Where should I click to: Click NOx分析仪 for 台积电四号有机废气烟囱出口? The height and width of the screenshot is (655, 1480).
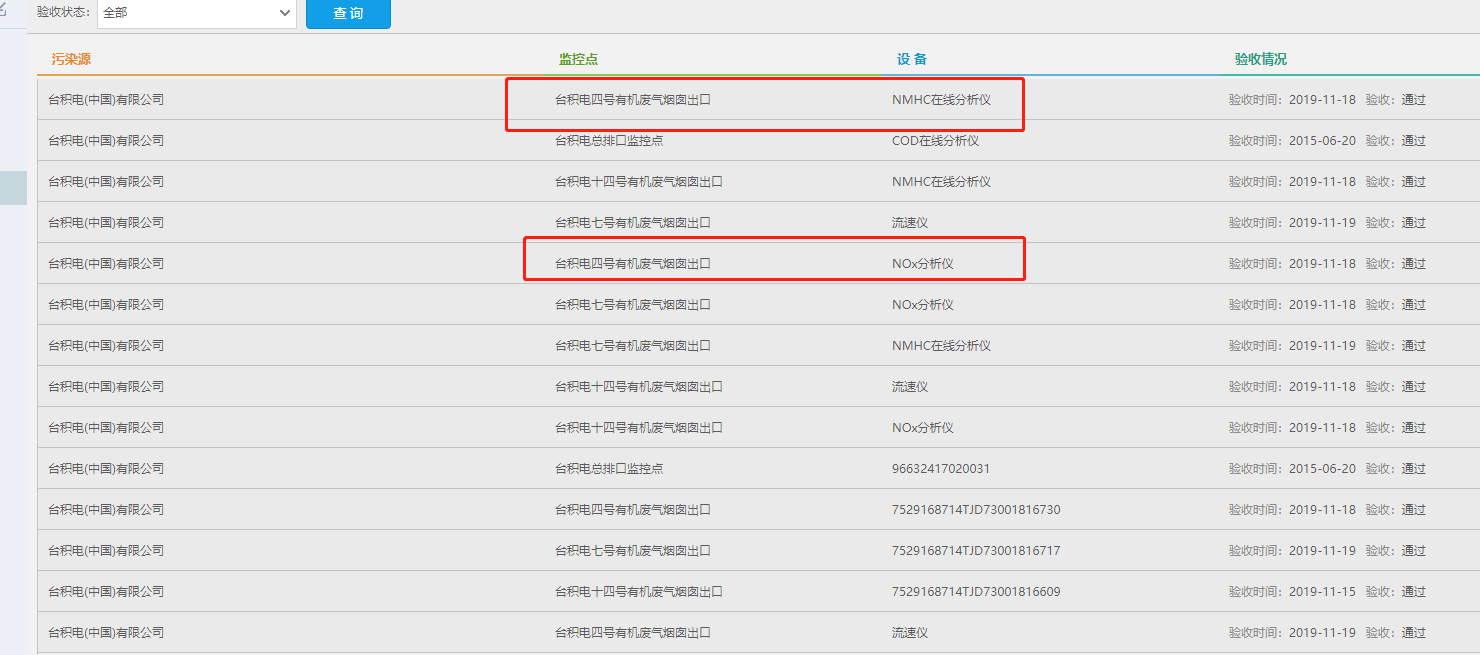pos(923,264)
